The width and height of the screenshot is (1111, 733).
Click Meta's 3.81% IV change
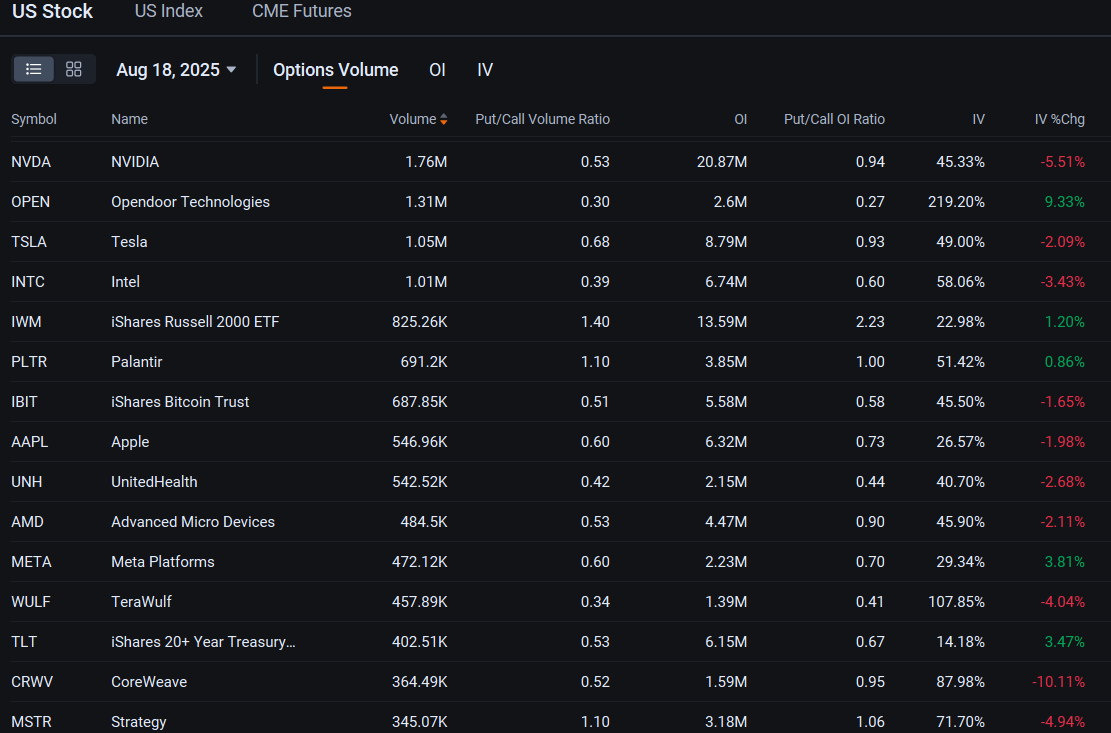tap(1065, 562)
